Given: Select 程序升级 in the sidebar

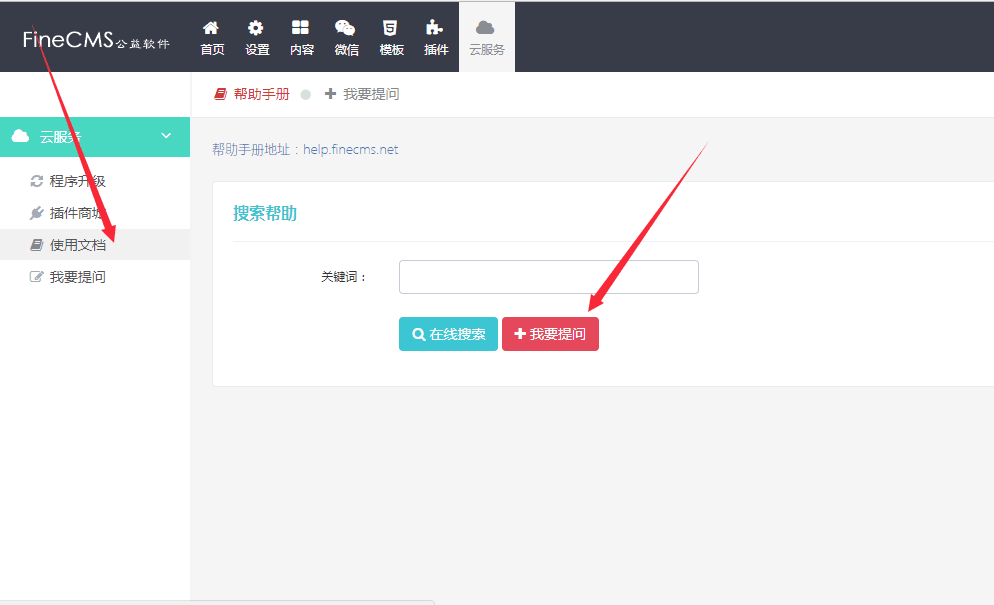Looking at the screenshot, I should 77,181.
